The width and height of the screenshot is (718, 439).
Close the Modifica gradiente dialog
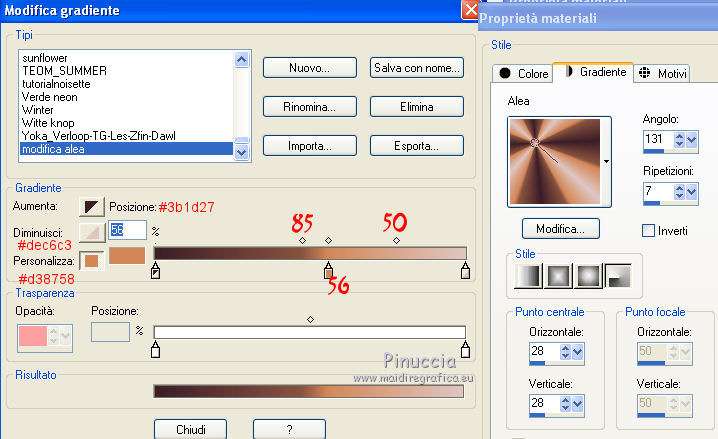click(x=470, y=10)
